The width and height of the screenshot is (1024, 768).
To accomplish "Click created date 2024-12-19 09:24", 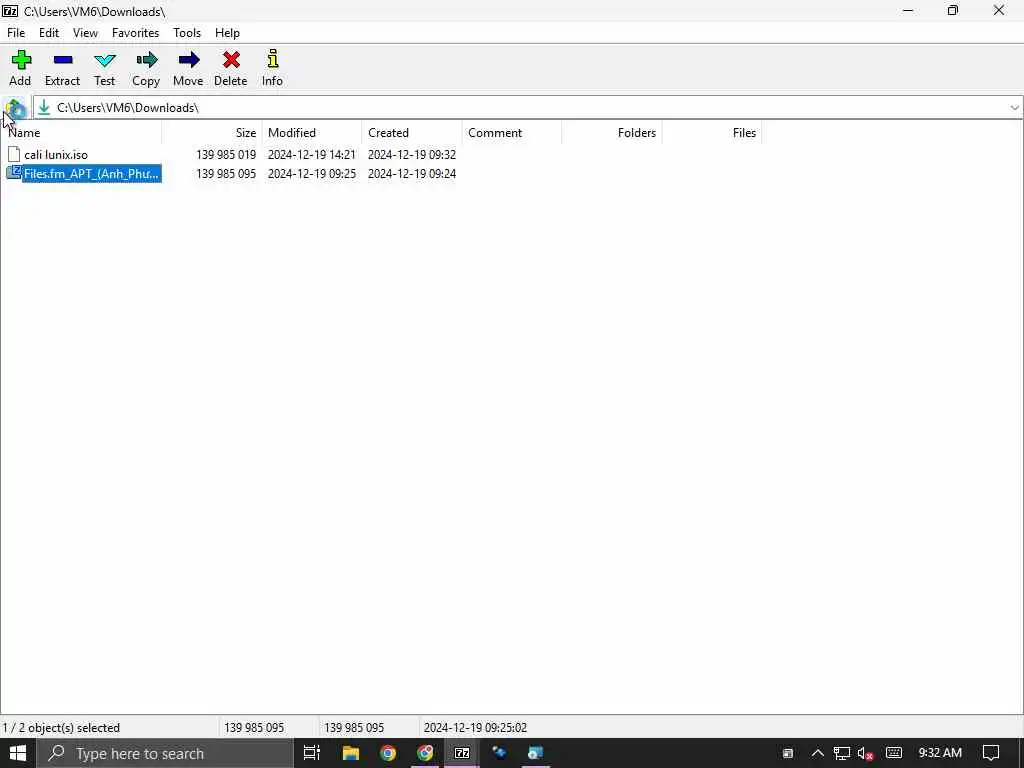I will (411, 174).
